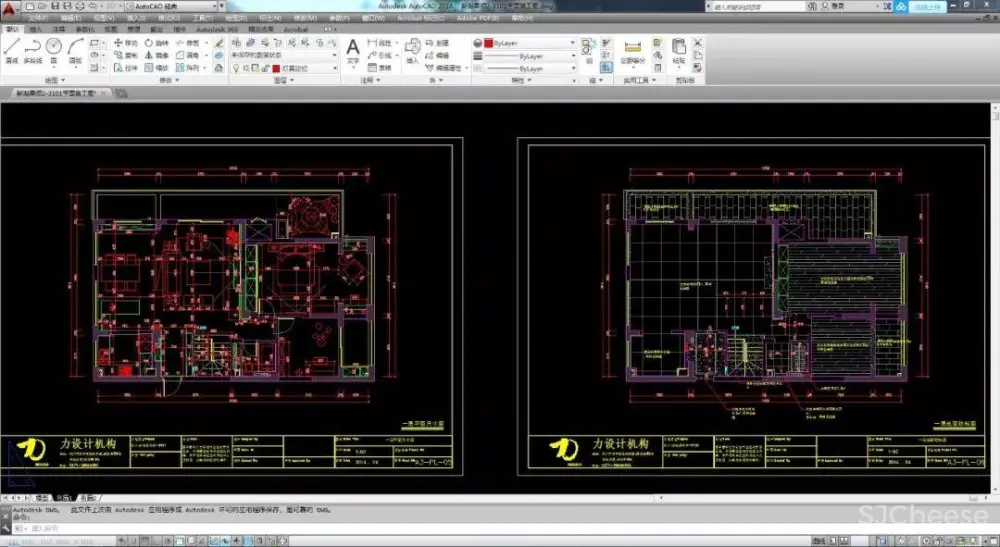1000x547 pixels.
Task: Select the Circle drawing tool
Action: [56, 48]
